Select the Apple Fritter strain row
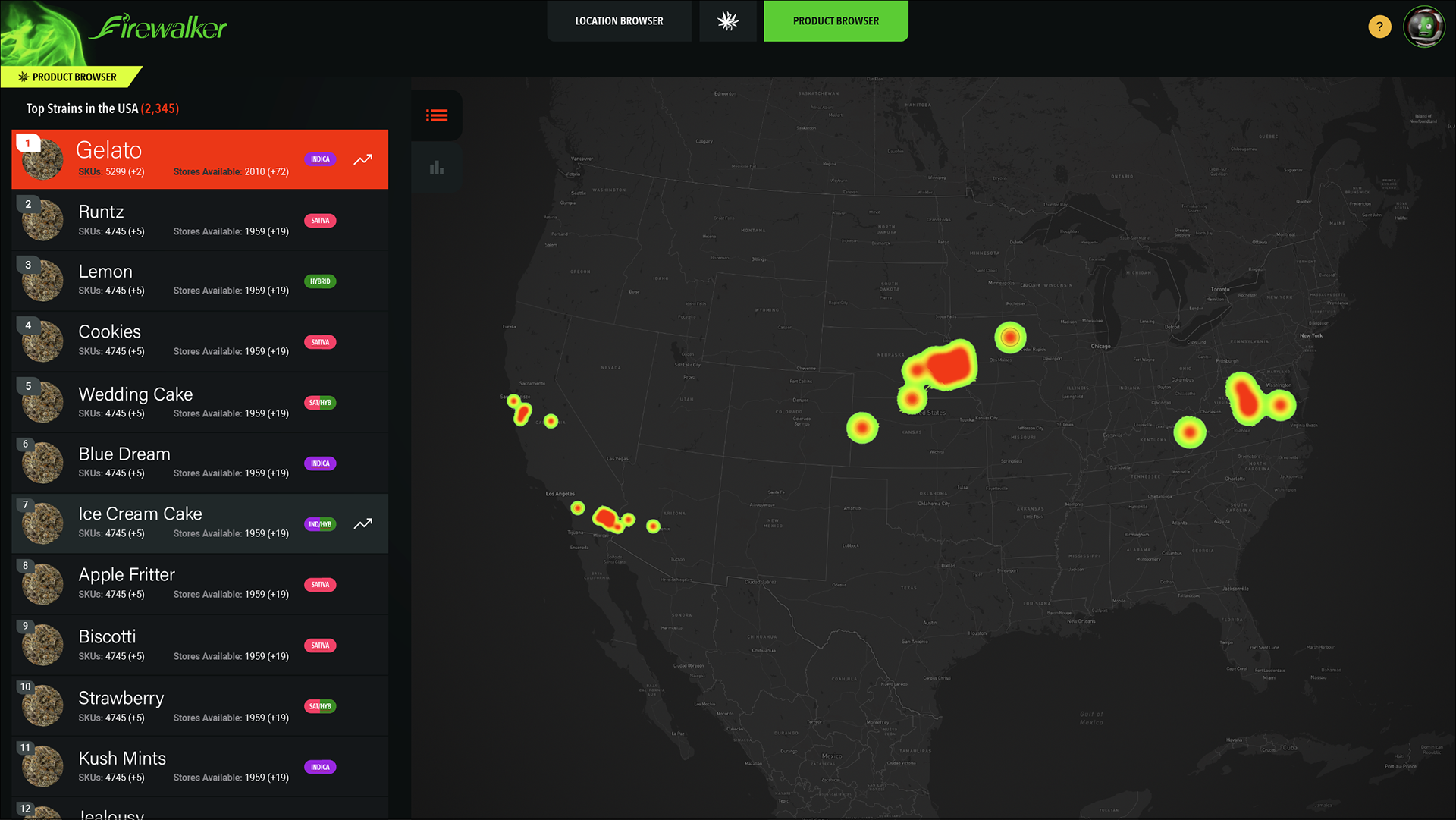This screenshot has height=820, width=1456. tap(200, 584)
